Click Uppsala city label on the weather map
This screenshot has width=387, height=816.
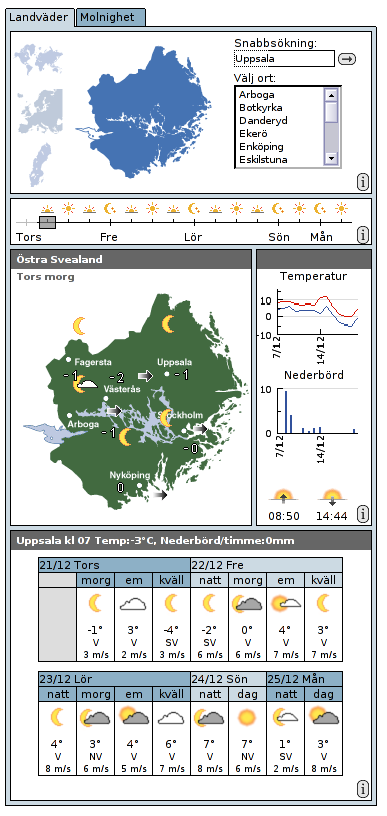point(175,362)
